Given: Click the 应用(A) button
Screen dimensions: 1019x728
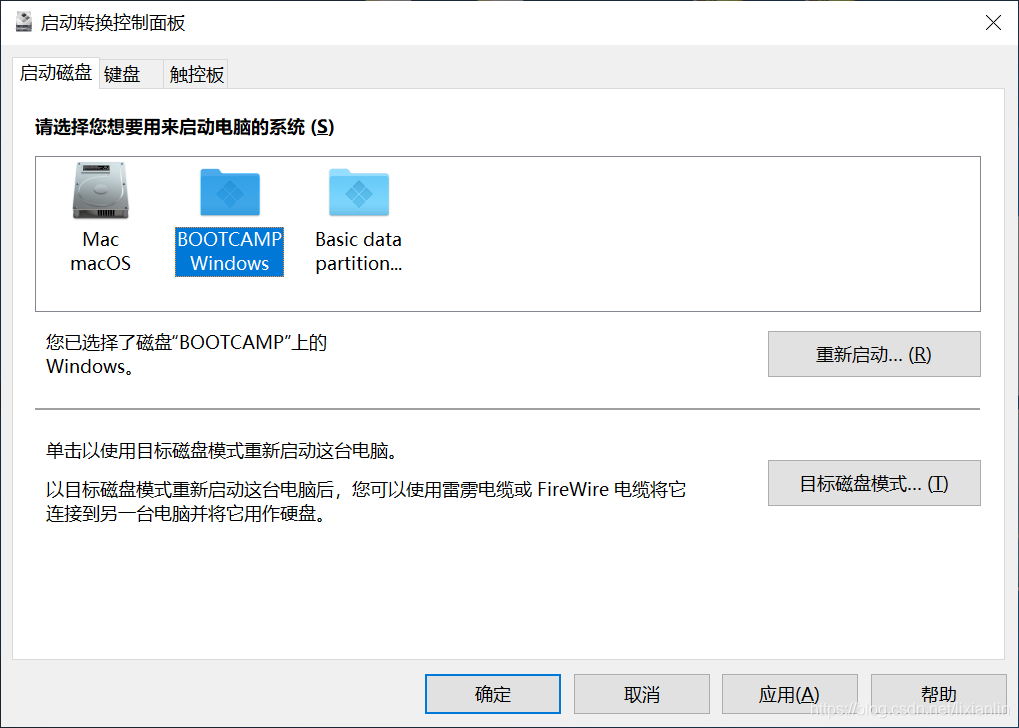Looking at the screenshot, I should (x=790, y=694).
